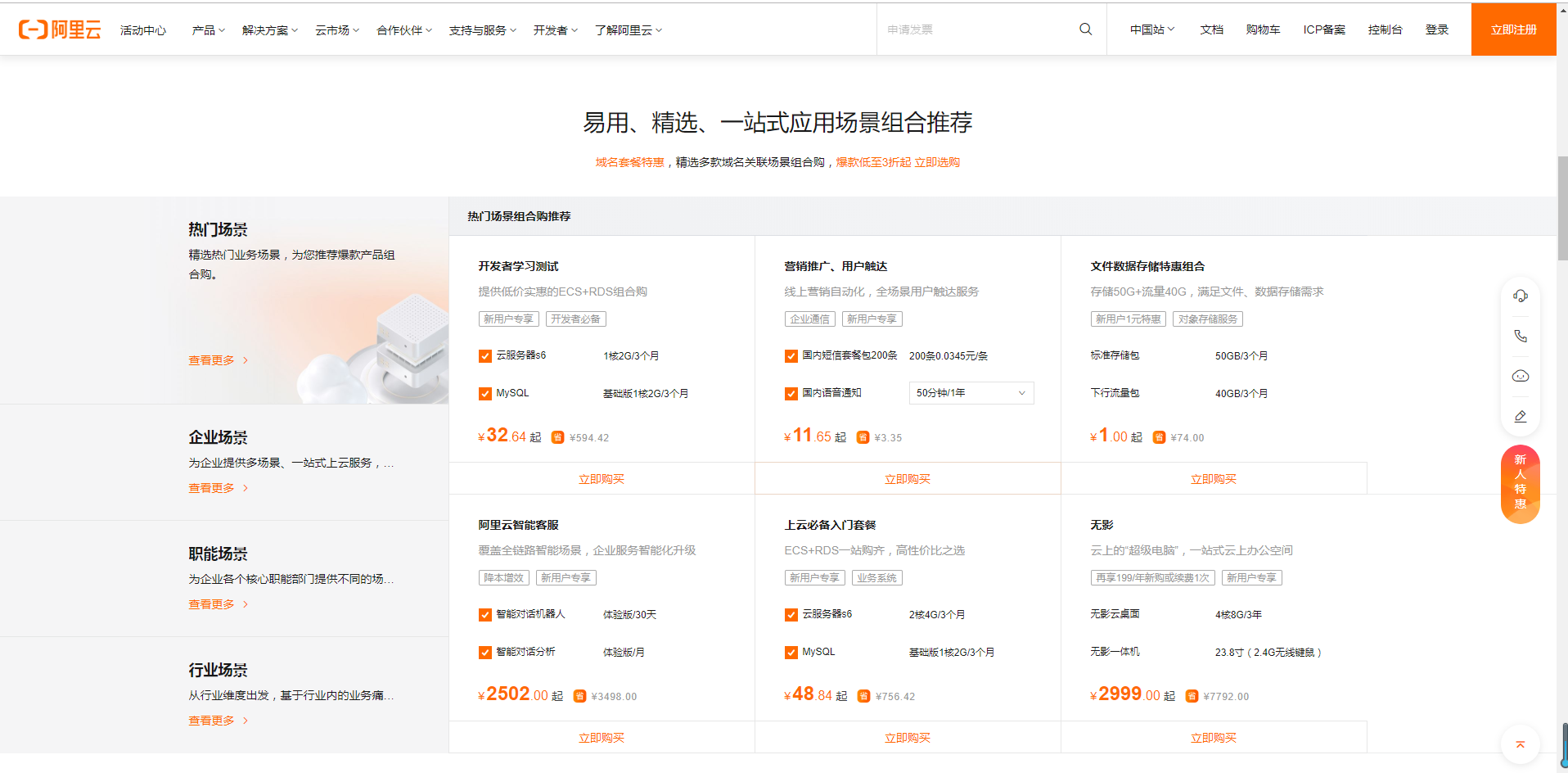Click 登录 in top navigation
Viewport: 1568px width, 773px height.
pyautogui.click(x=1437, y=29)
